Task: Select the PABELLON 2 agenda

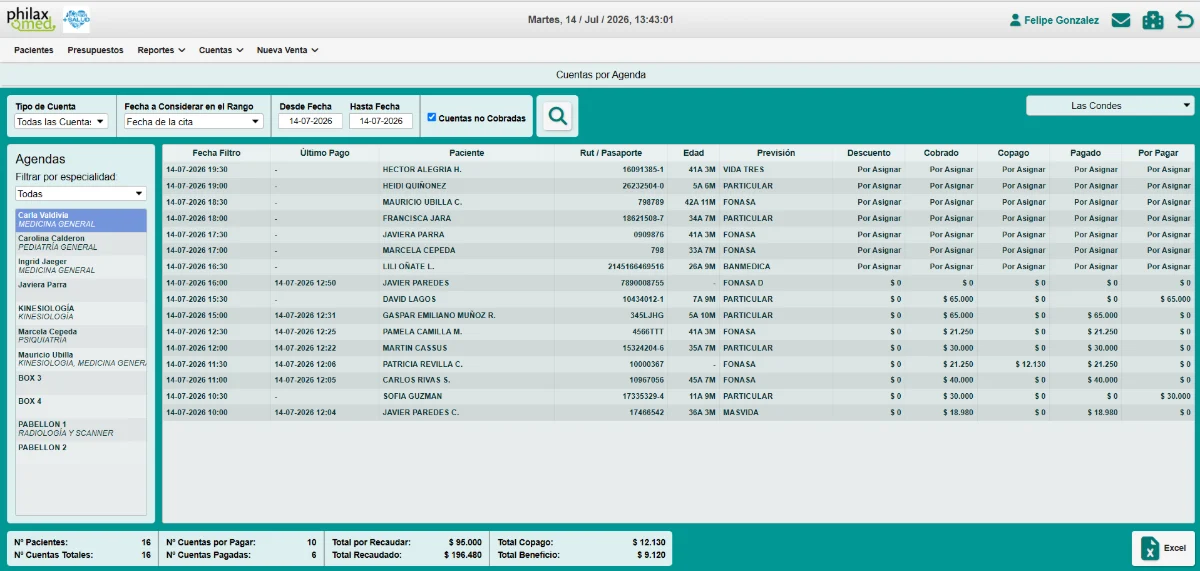Action: (81, 451)
